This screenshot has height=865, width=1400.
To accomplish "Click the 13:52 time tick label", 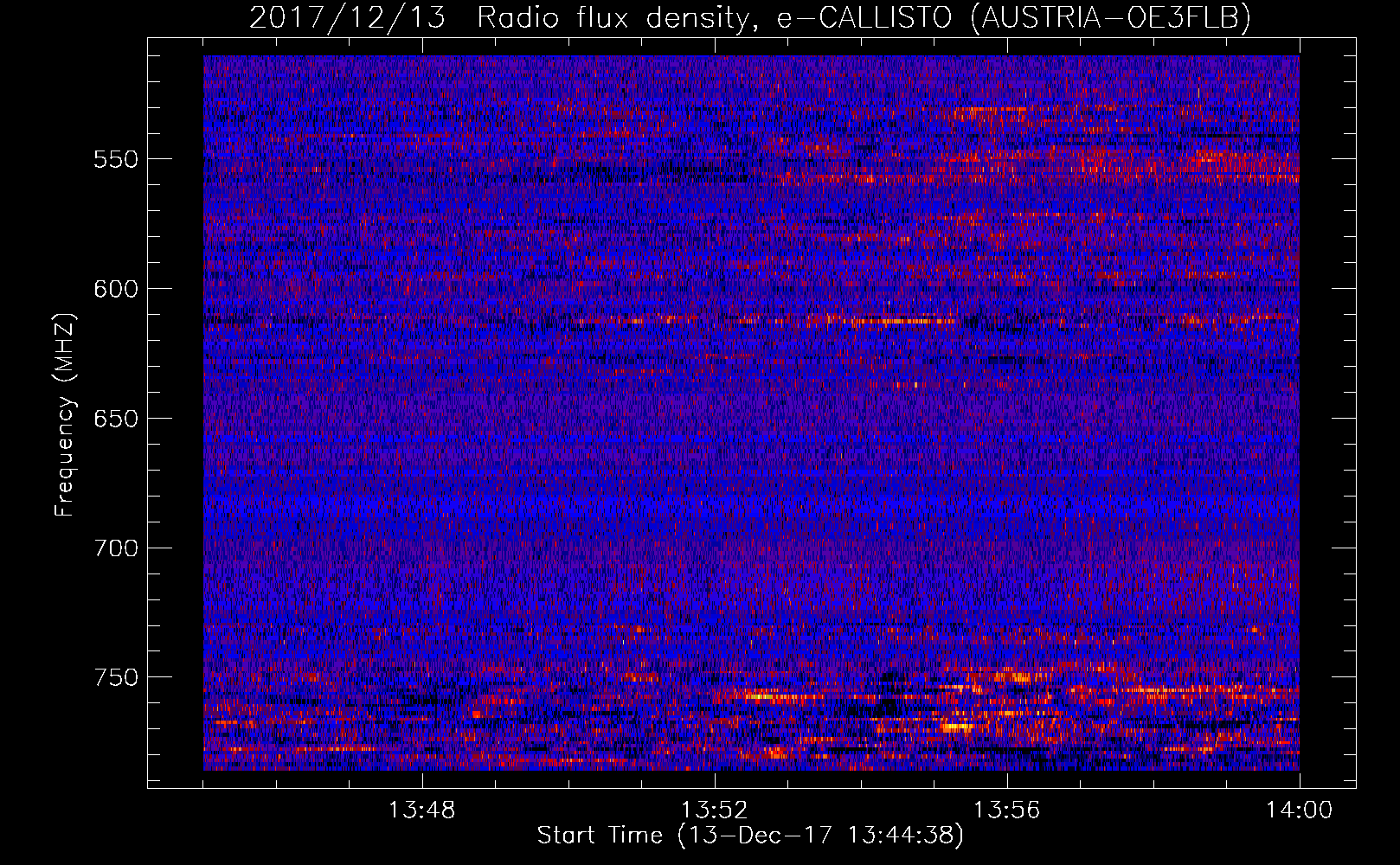I will click(x=714, y=811).
